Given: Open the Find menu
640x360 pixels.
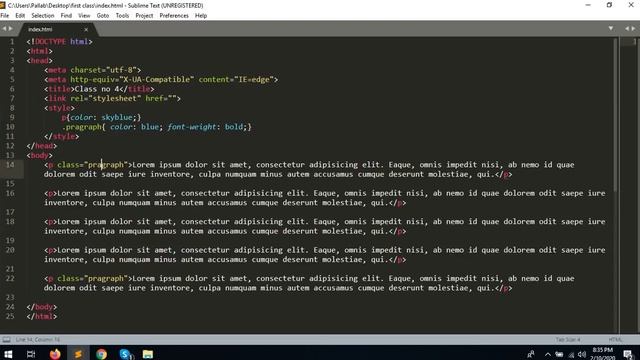Looking at the screenshot, I should pos(66,16).
